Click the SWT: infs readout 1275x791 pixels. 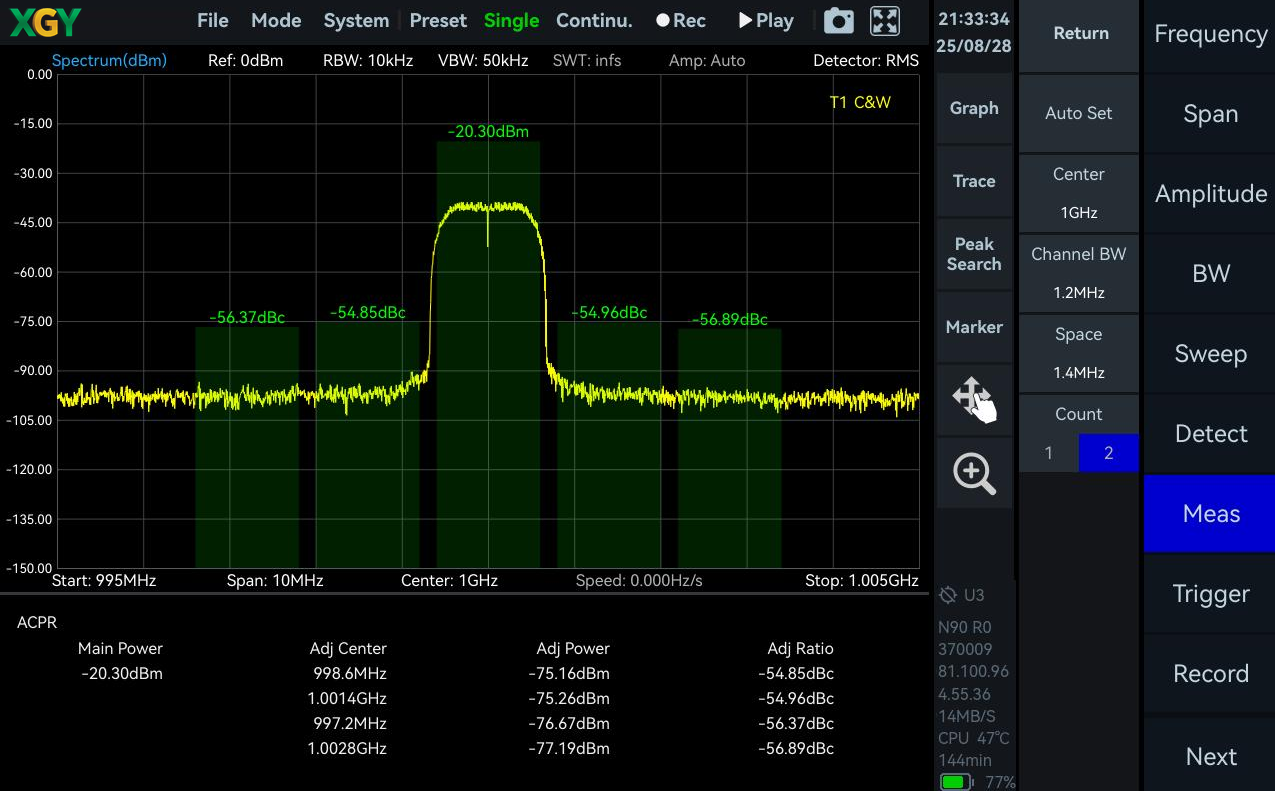pyautogui.click(x=587, y=60)
